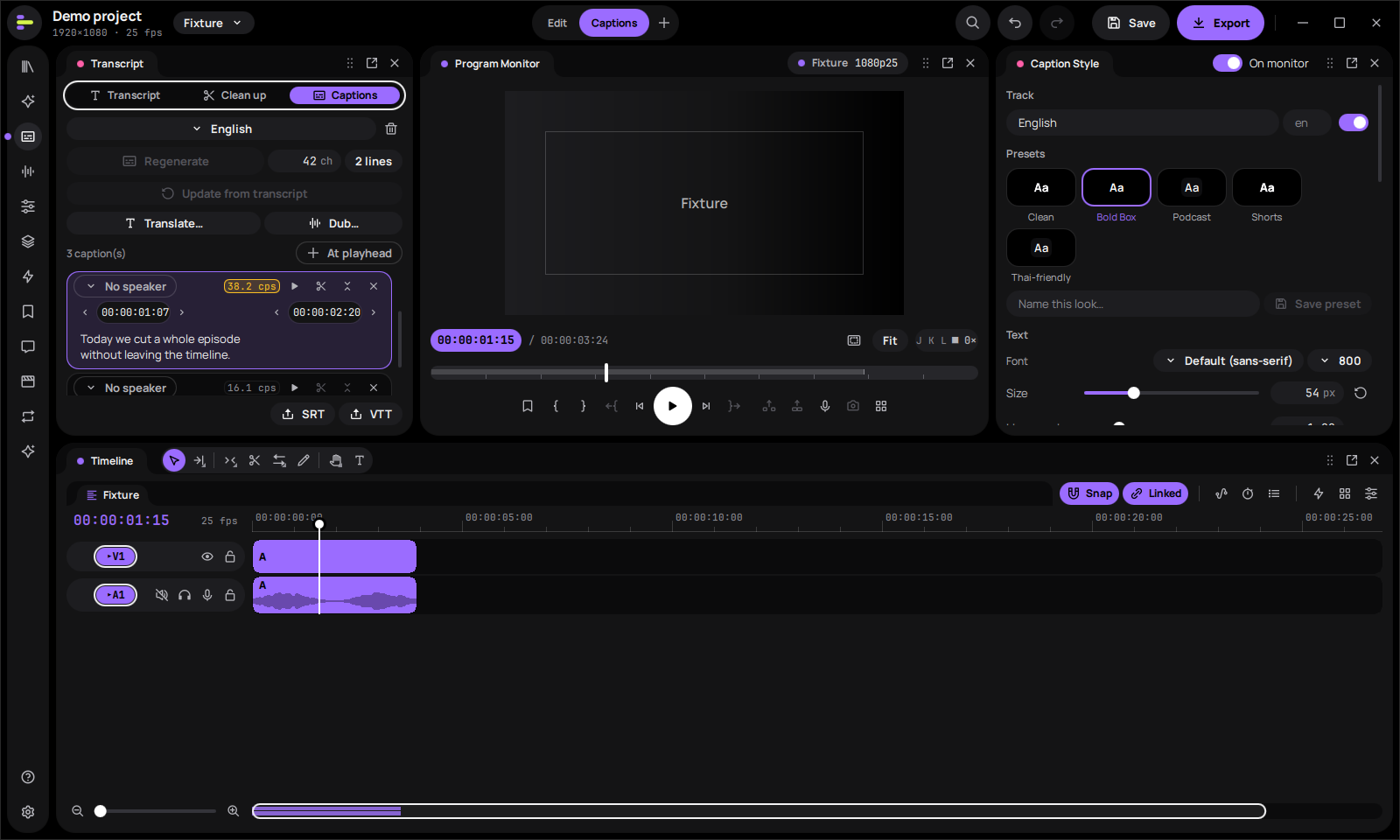1400x840 pixels.
Task: Open the bookmark sidebar icon
Action: click(28, 311)
